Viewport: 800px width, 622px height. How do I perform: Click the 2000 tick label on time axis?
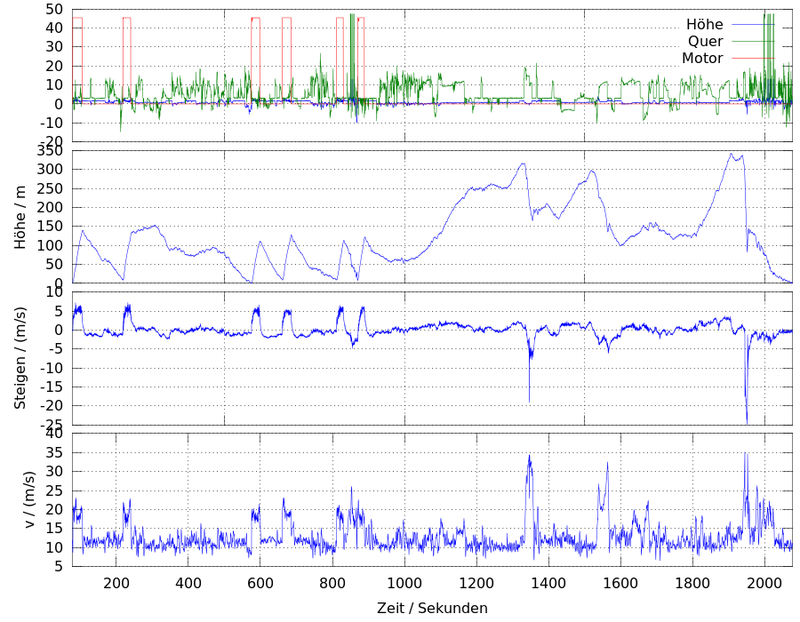pos(764,584)
